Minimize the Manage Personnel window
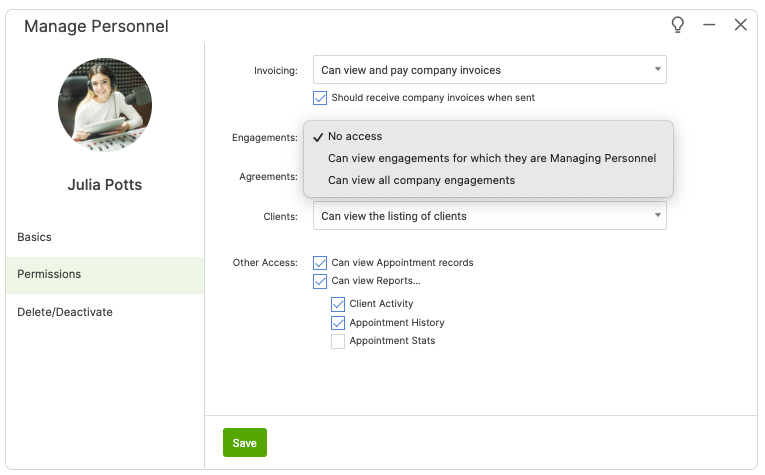The width and height of the screenshot is (765, 475). pyautogui.click(x=709, y=25)
